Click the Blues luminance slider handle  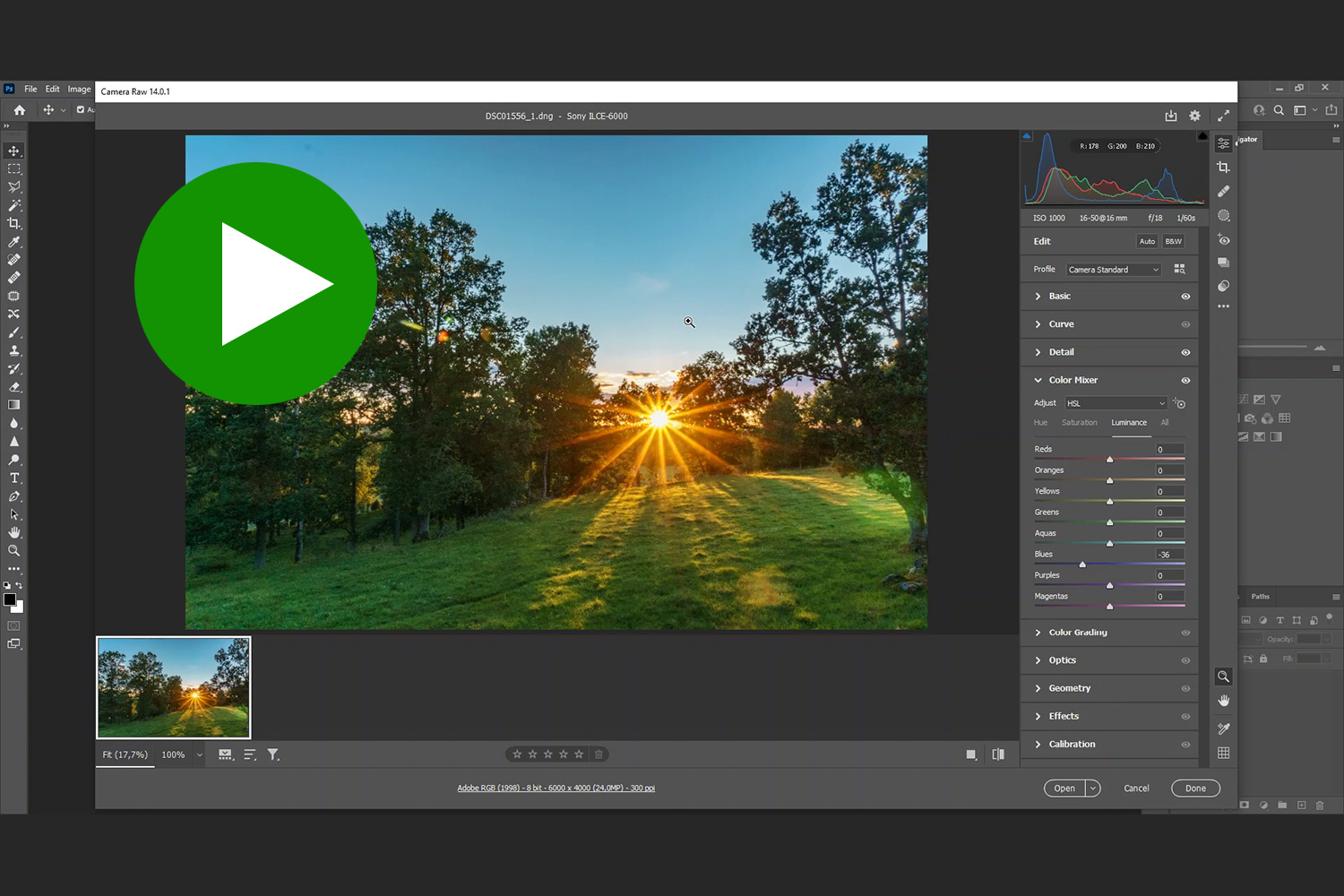pos(1082,564)
